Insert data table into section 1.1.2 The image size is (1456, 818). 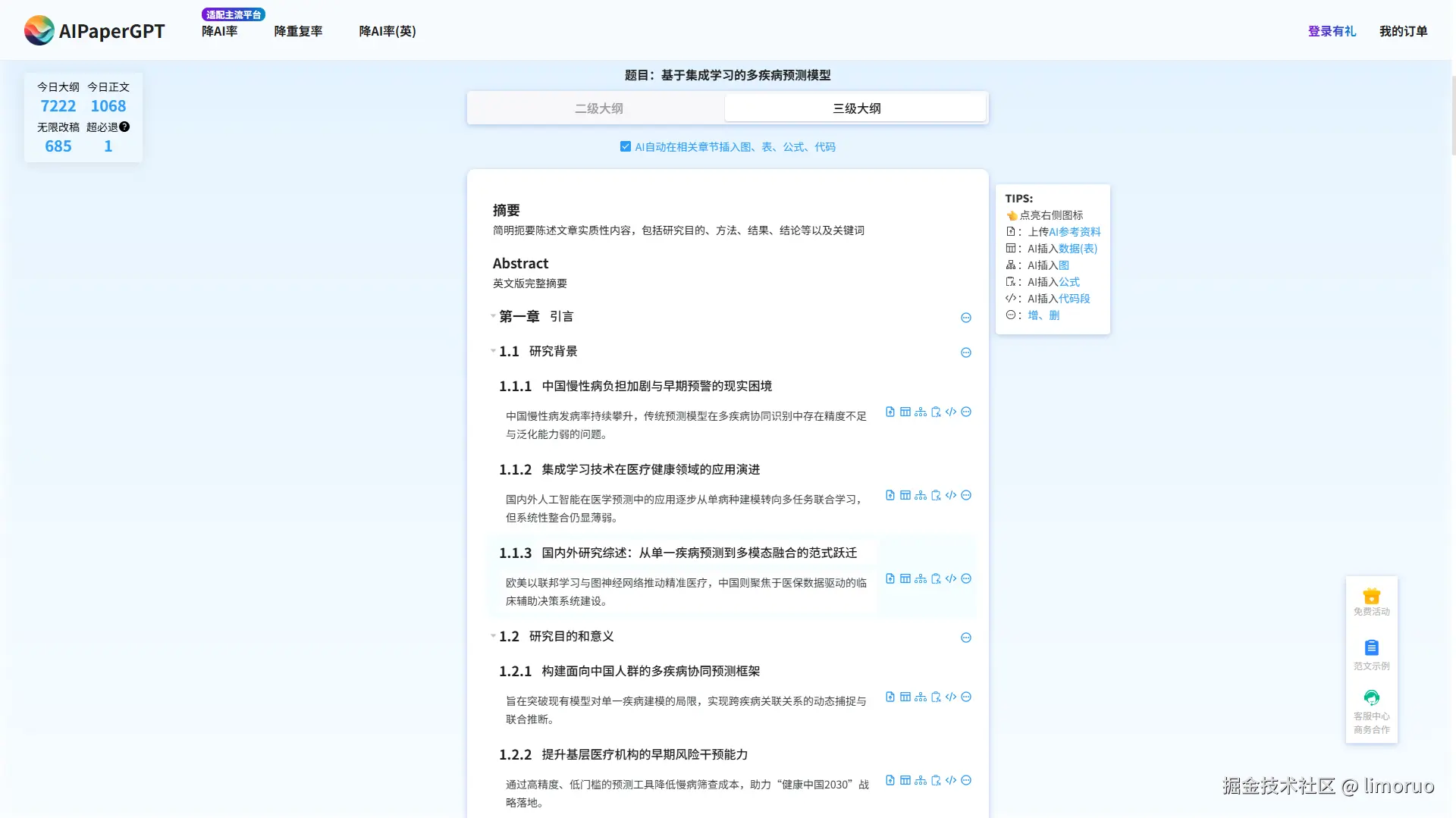[x=905, y=495]
